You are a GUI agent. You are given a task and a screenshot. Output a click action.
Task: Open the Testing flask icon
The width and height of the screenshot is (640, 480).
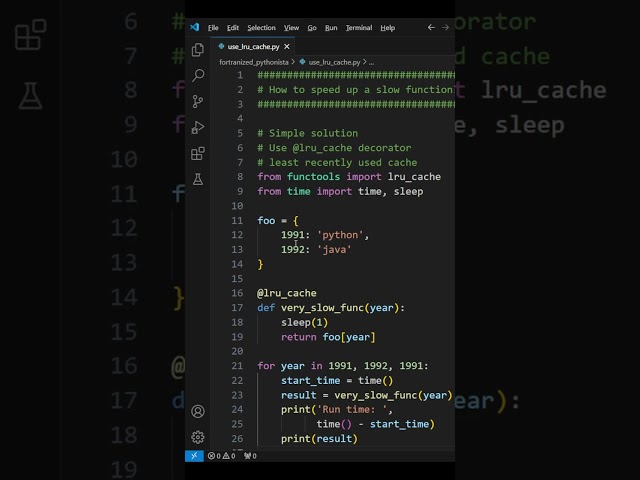198,179
